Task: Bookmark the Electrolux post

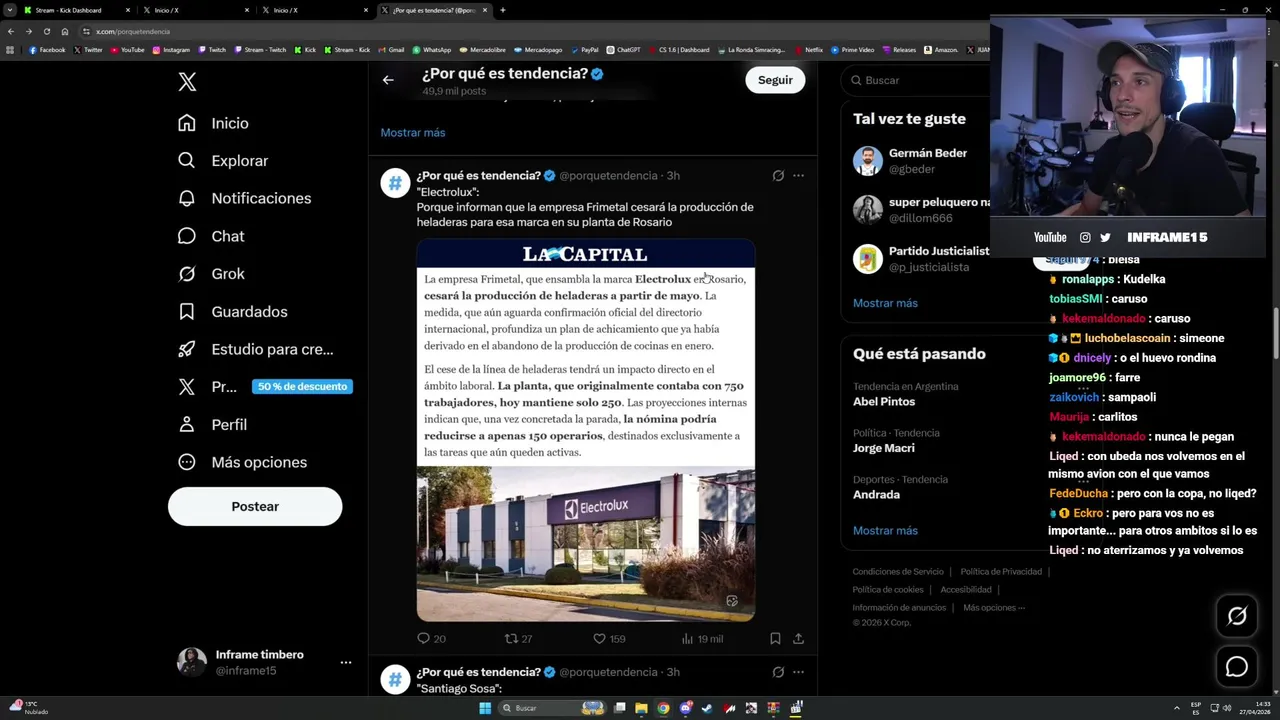Action: point(775,638)
